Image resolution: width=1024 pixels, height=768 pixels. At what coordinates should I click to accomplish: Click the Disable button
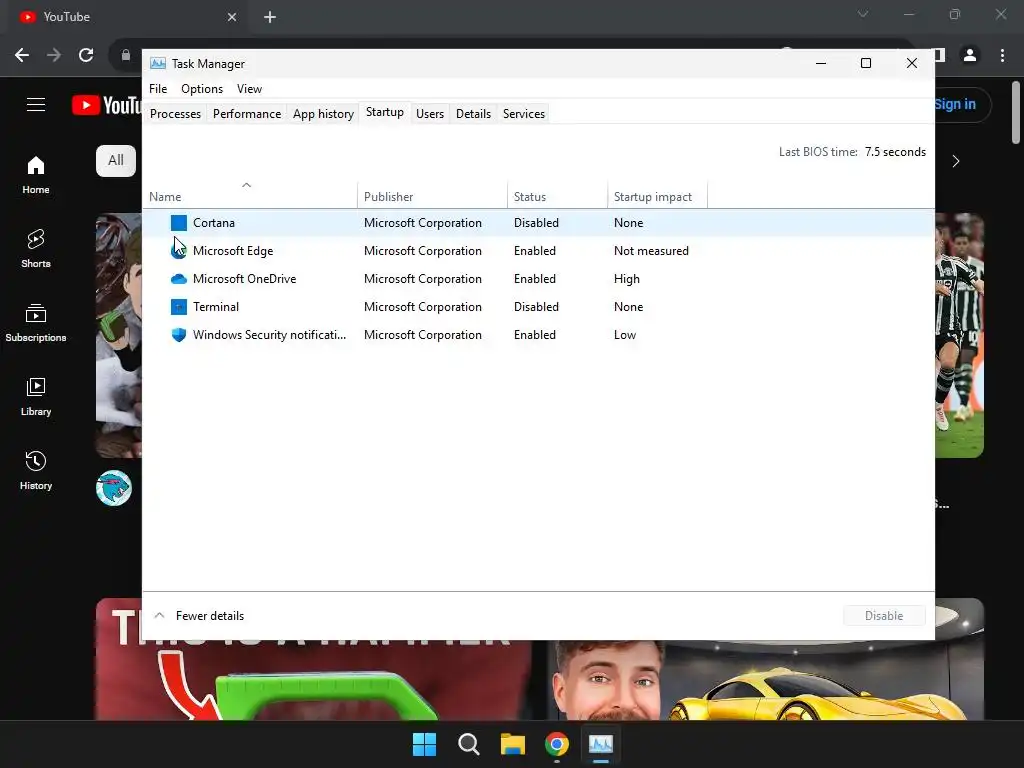coord(884,616)
